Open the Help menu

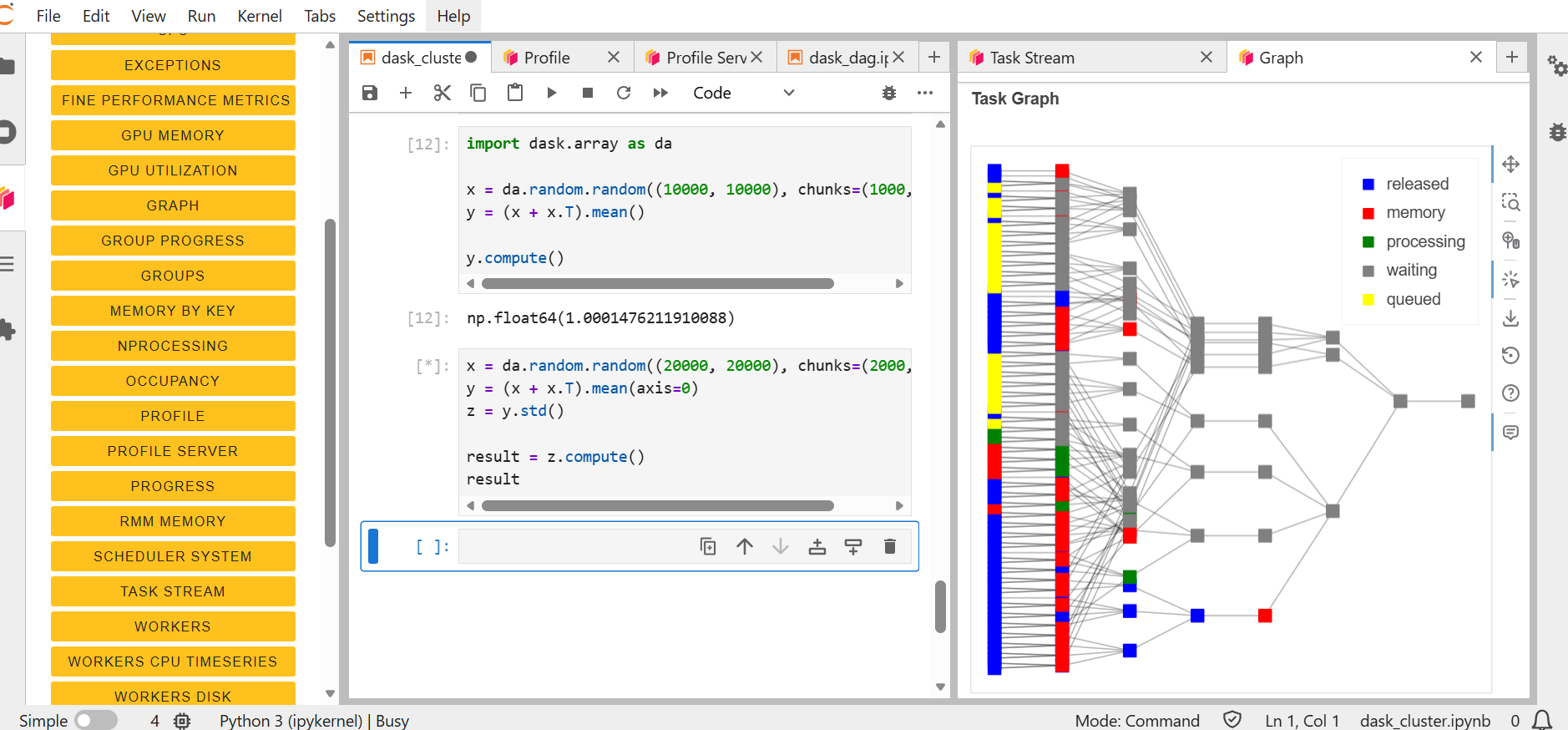pos(453,16)
